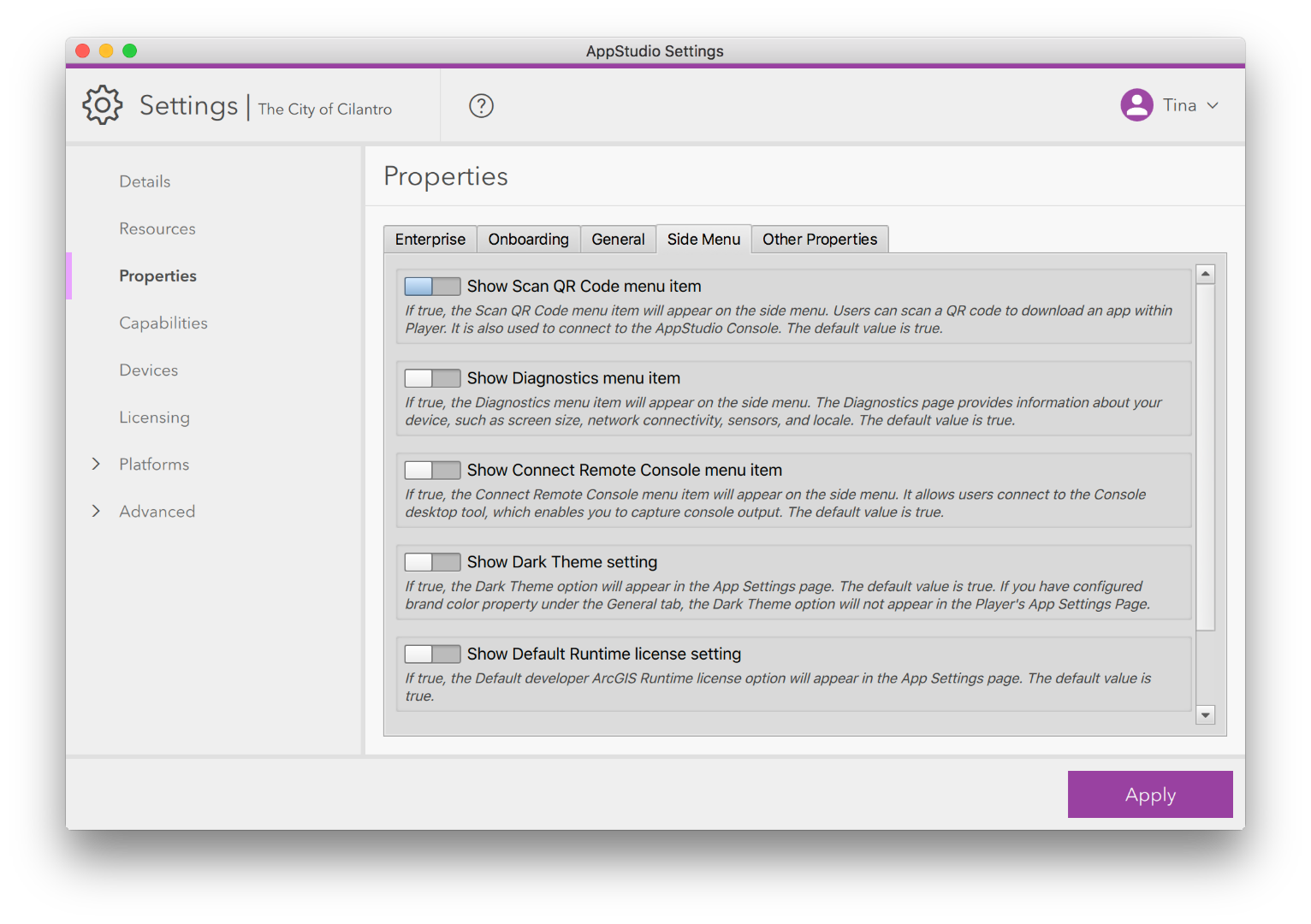The image size is (1311, 924).
Task: Click the green maximize window button
Action: (x=130, y=50)
